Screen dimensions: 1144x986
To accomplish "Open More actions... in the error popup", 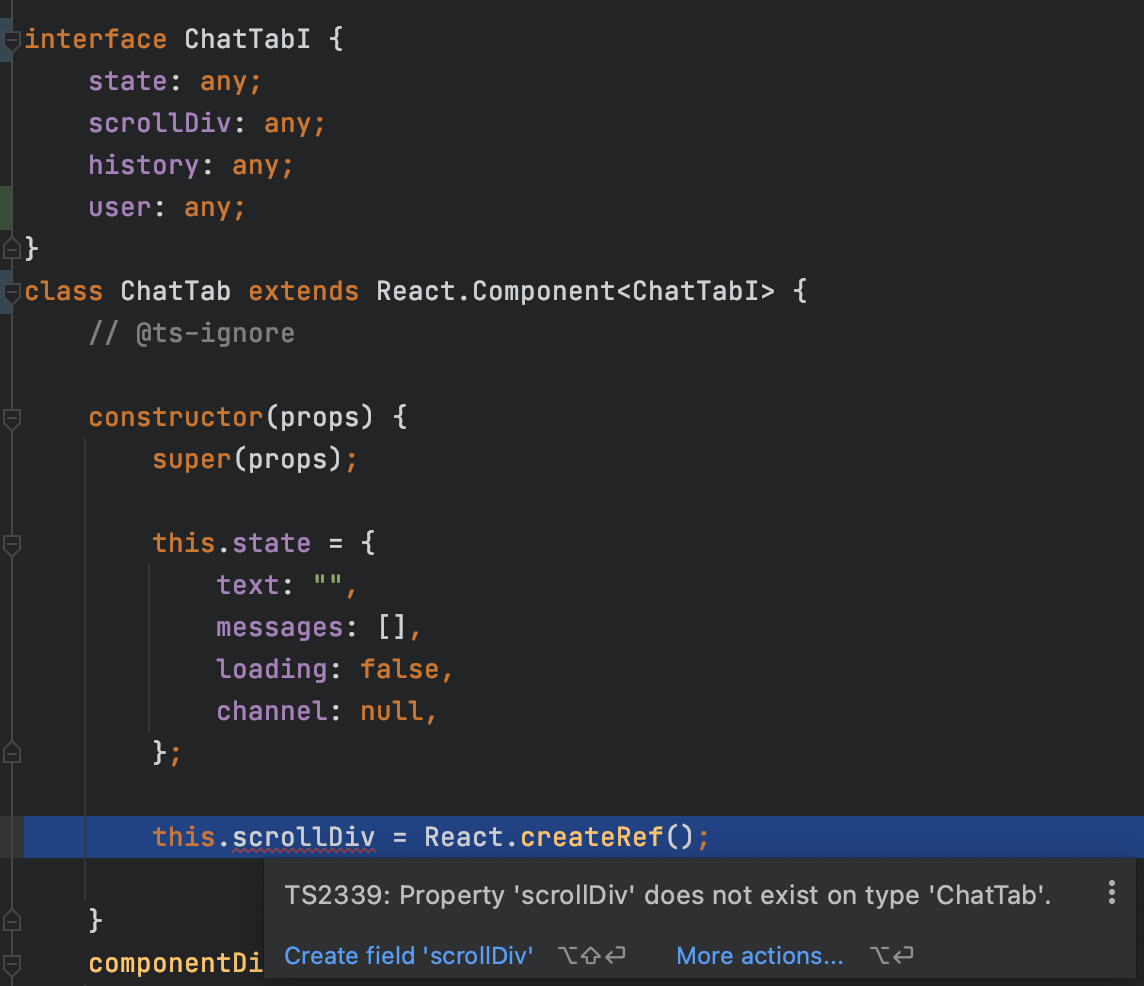I will click(760, 956).
